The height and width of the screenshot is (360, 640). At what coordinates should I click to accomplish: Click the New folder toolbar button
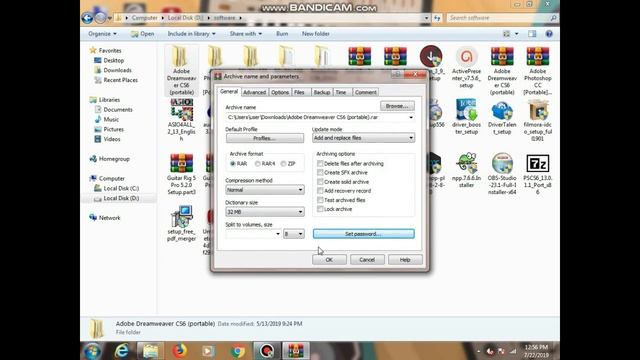point(316,34)
